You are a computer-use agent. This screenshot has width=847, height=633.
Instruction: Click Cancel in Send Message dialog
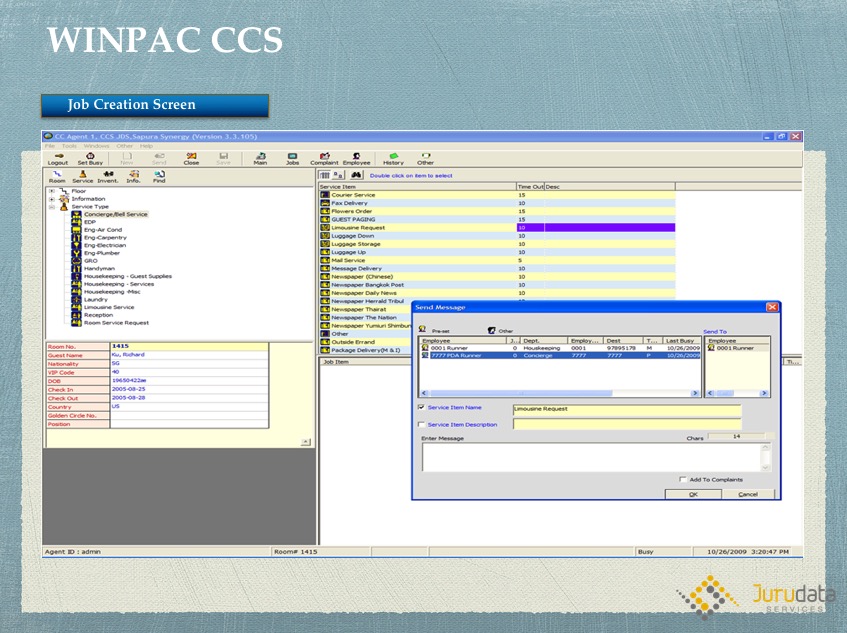[x=748, y=493]
